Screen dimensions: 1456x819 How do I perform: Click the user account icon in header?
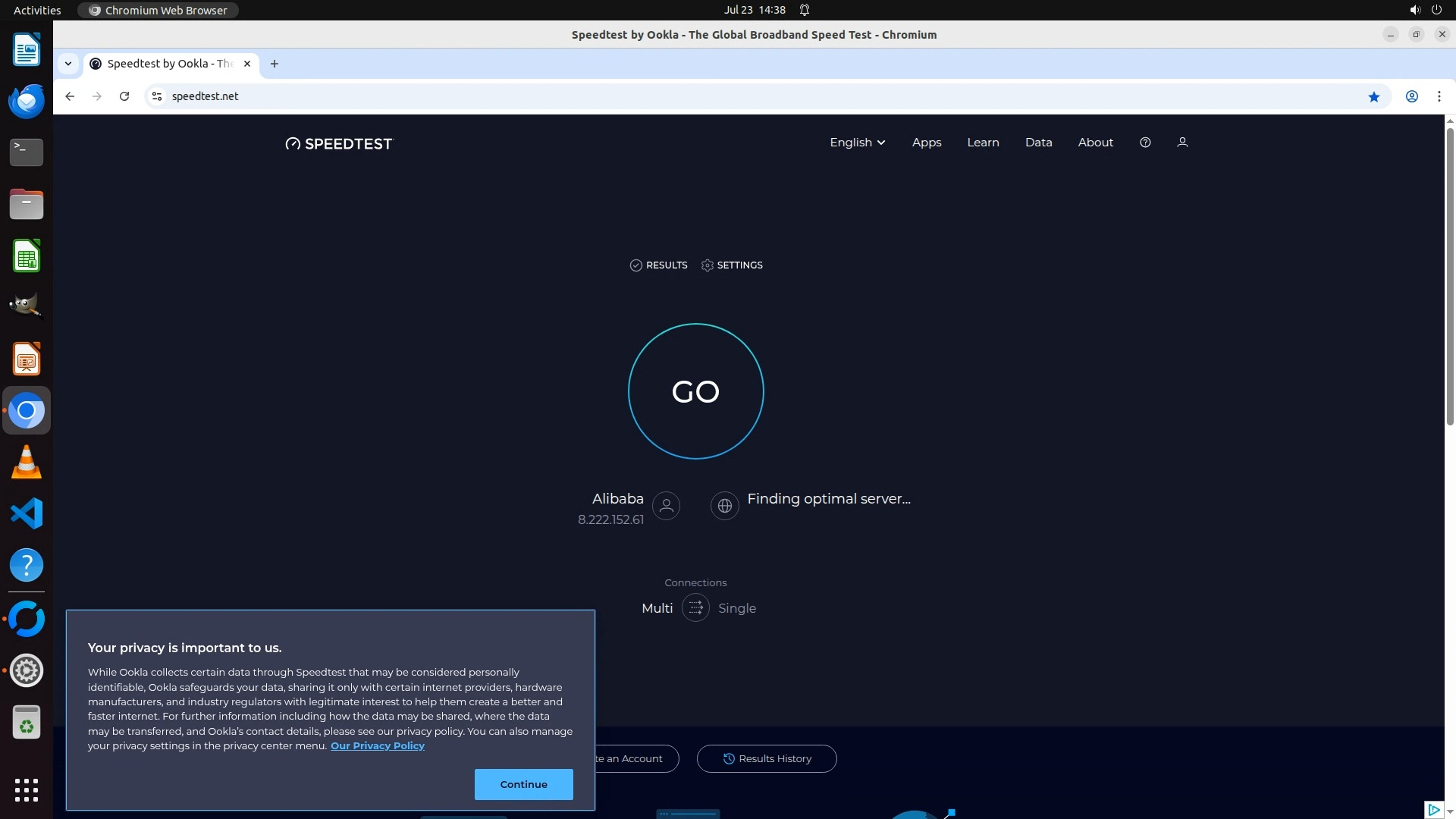(x=1181, y=143)
